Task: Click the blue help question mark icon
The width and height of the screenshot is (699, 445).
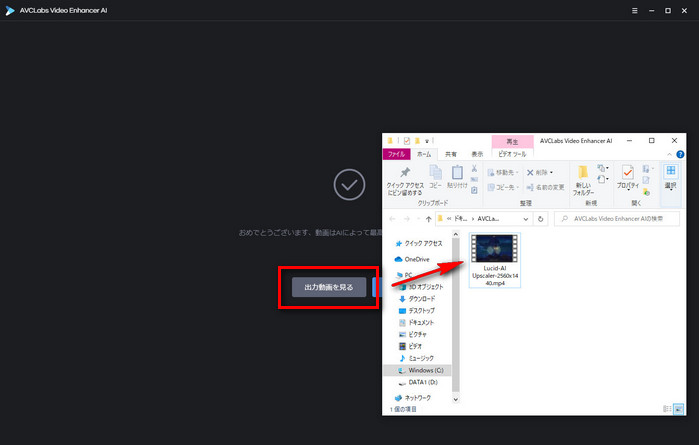Action: 680,154
